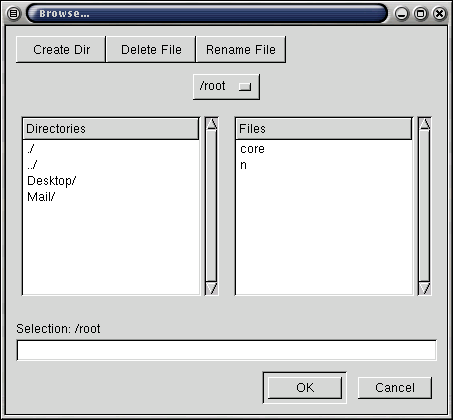Minimize the Browse window
The image size is (453, 420).
tap(401, 14)
